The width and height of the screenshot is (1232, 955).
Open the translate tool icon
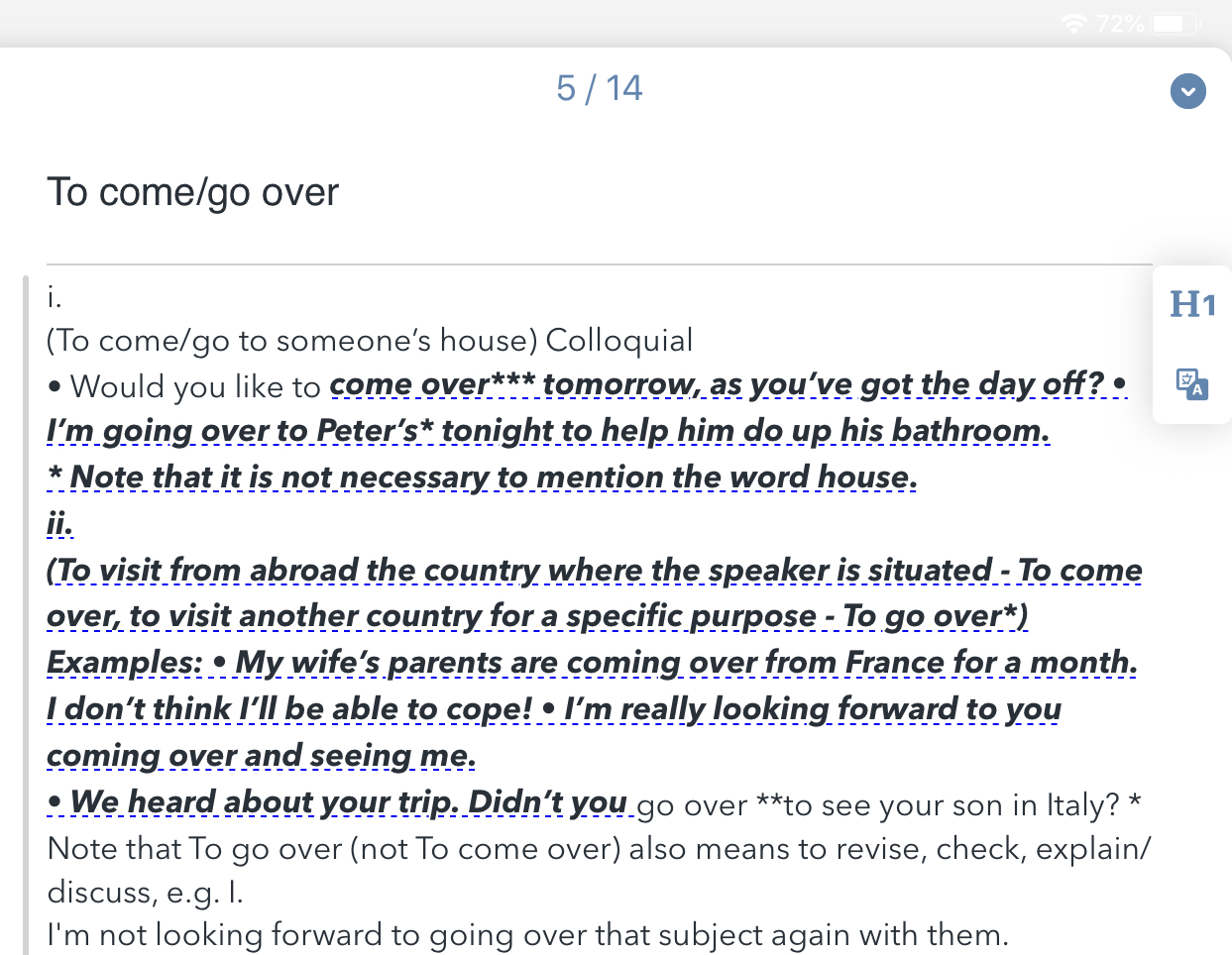tap(1191, 383)
